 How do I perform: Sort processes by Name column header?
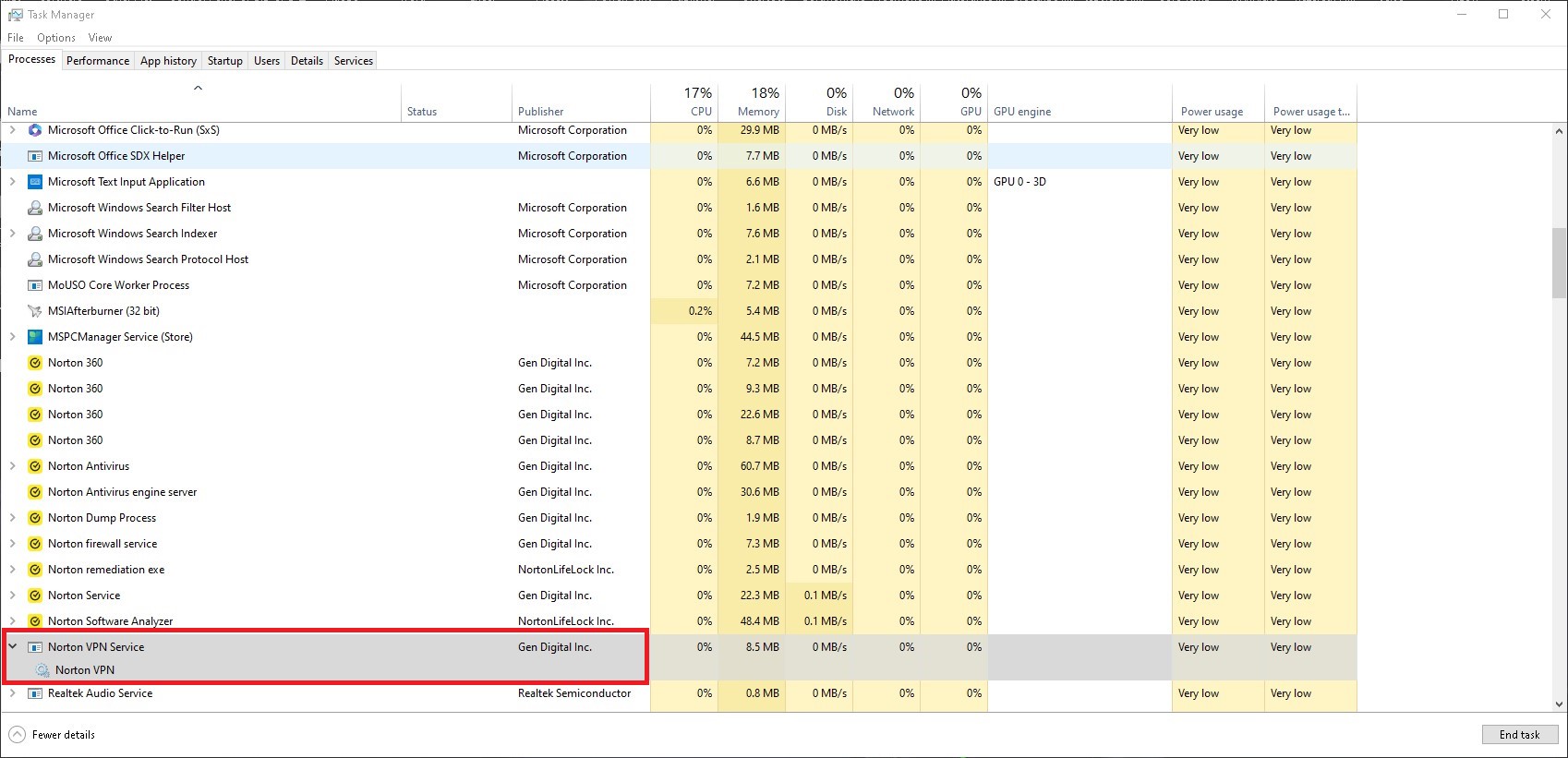[201, 102]
